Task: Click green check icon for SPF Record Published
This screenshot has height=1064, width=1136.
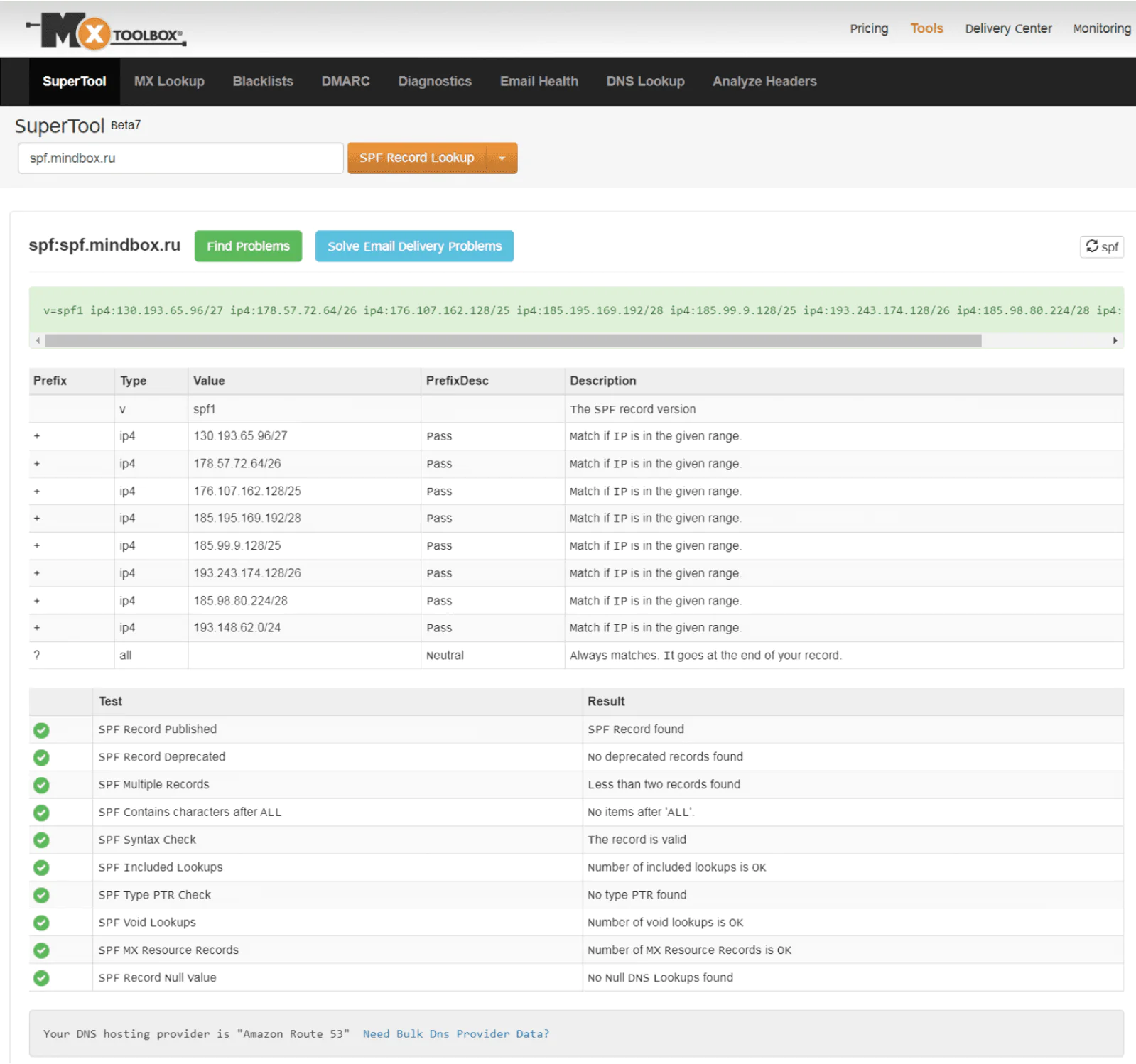Action: point(41,730)
